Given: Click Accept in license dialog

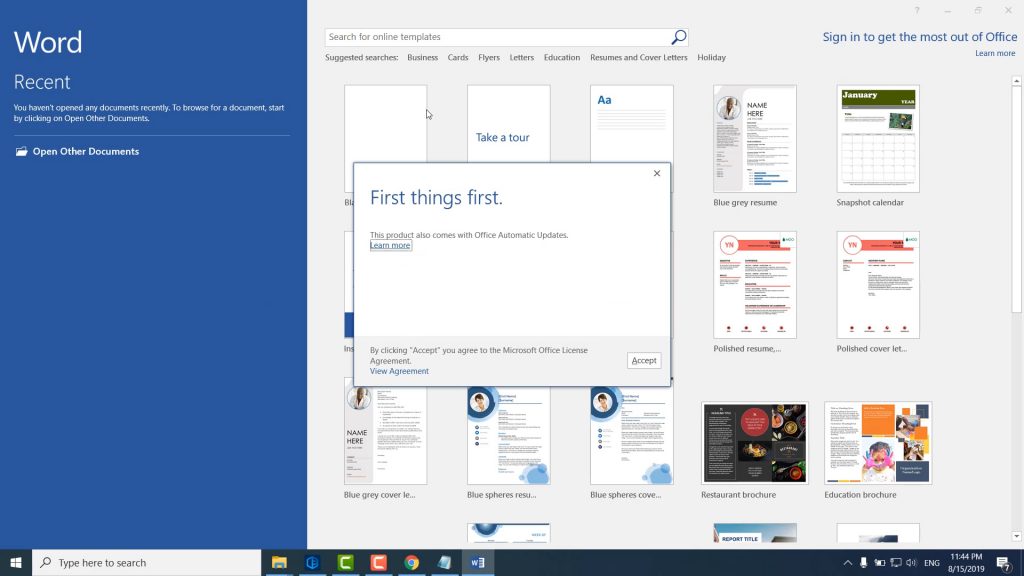Looking at the screenshot, I should pyautogui.click(x=644, y=360).
